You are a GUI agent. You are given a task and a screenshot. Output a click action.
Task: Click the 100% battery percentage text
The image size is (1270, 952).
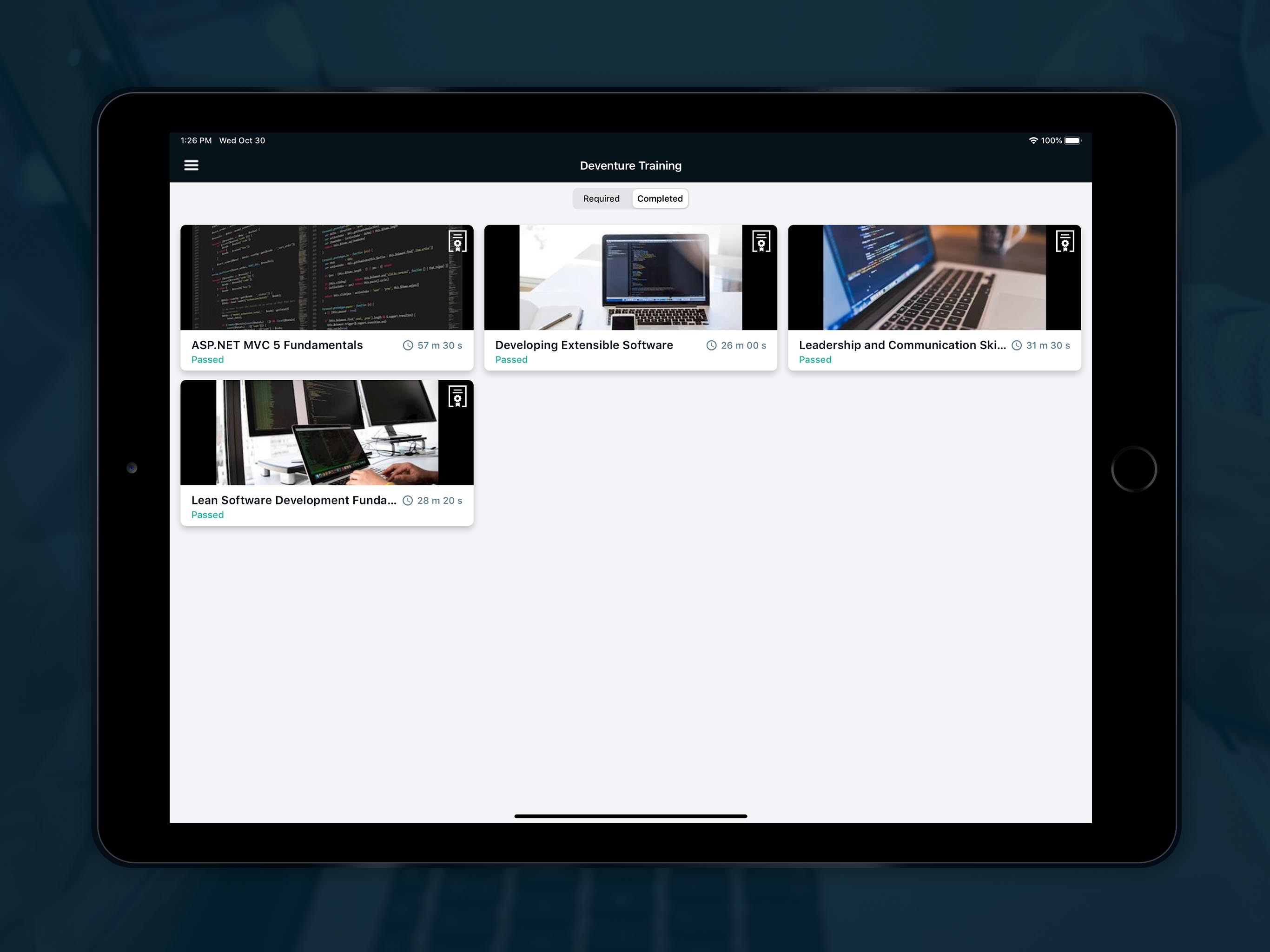1051,141
